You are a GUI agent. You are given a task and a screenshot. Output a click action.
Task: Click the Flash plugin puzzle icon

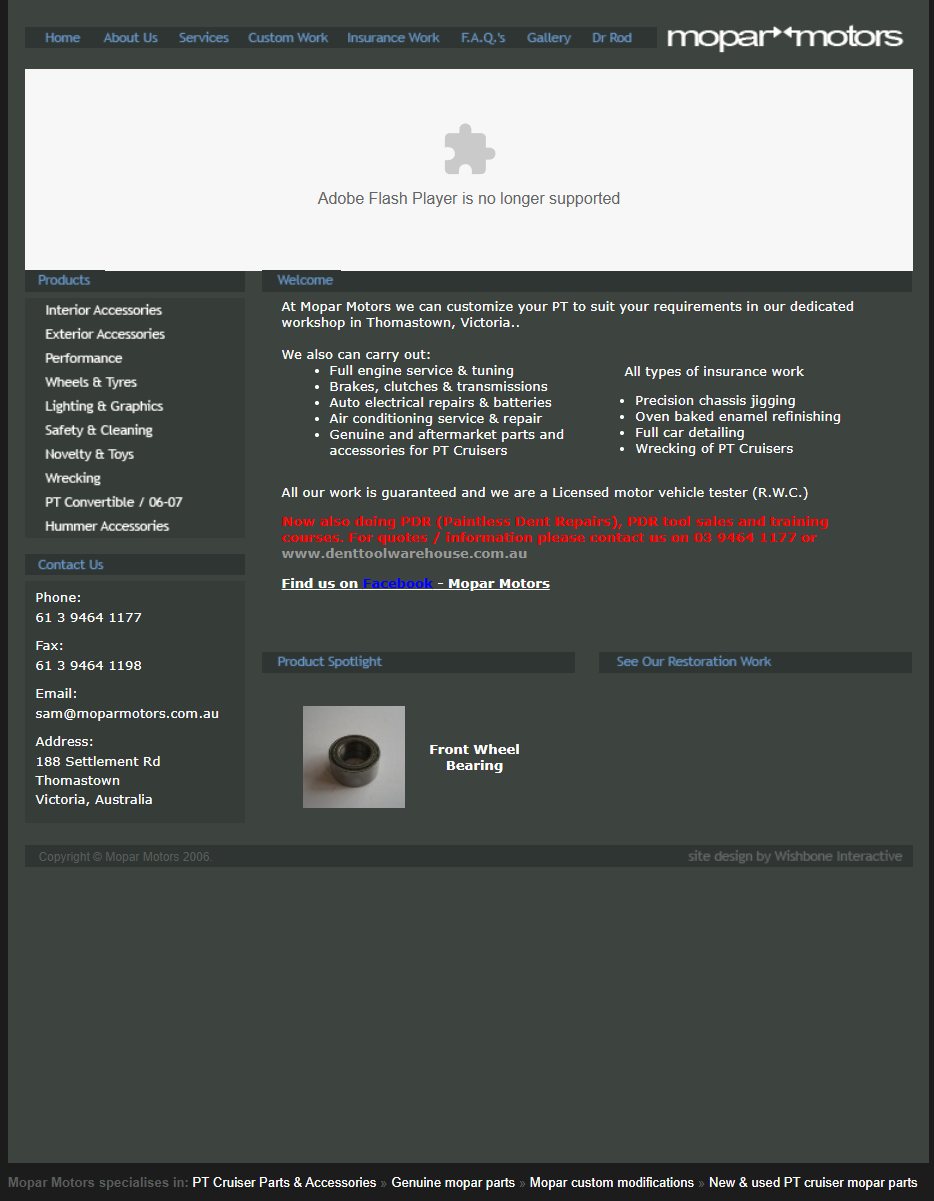point(469,150)
